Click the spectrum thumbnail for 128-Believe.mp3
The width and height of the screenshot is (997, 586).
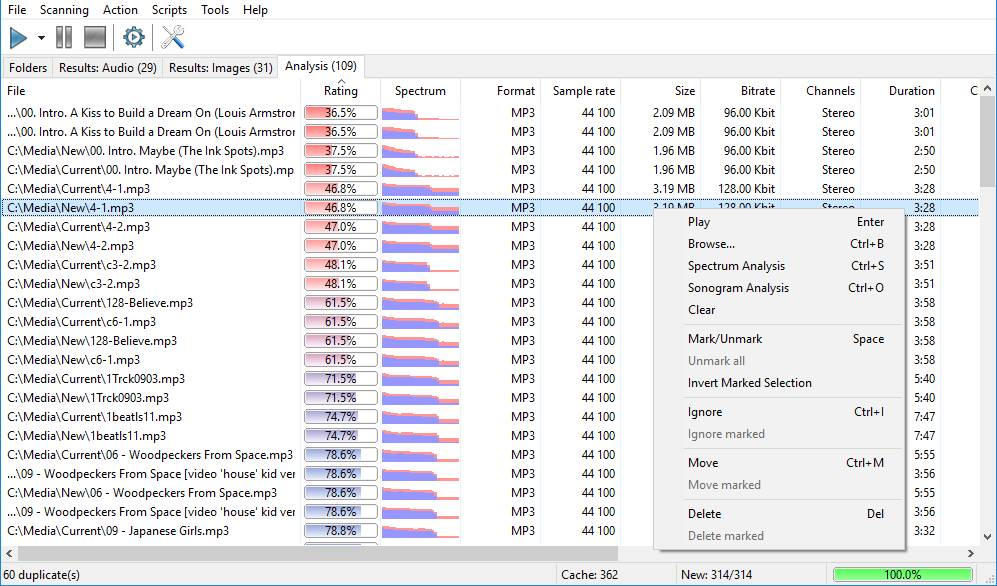point(420,302)
